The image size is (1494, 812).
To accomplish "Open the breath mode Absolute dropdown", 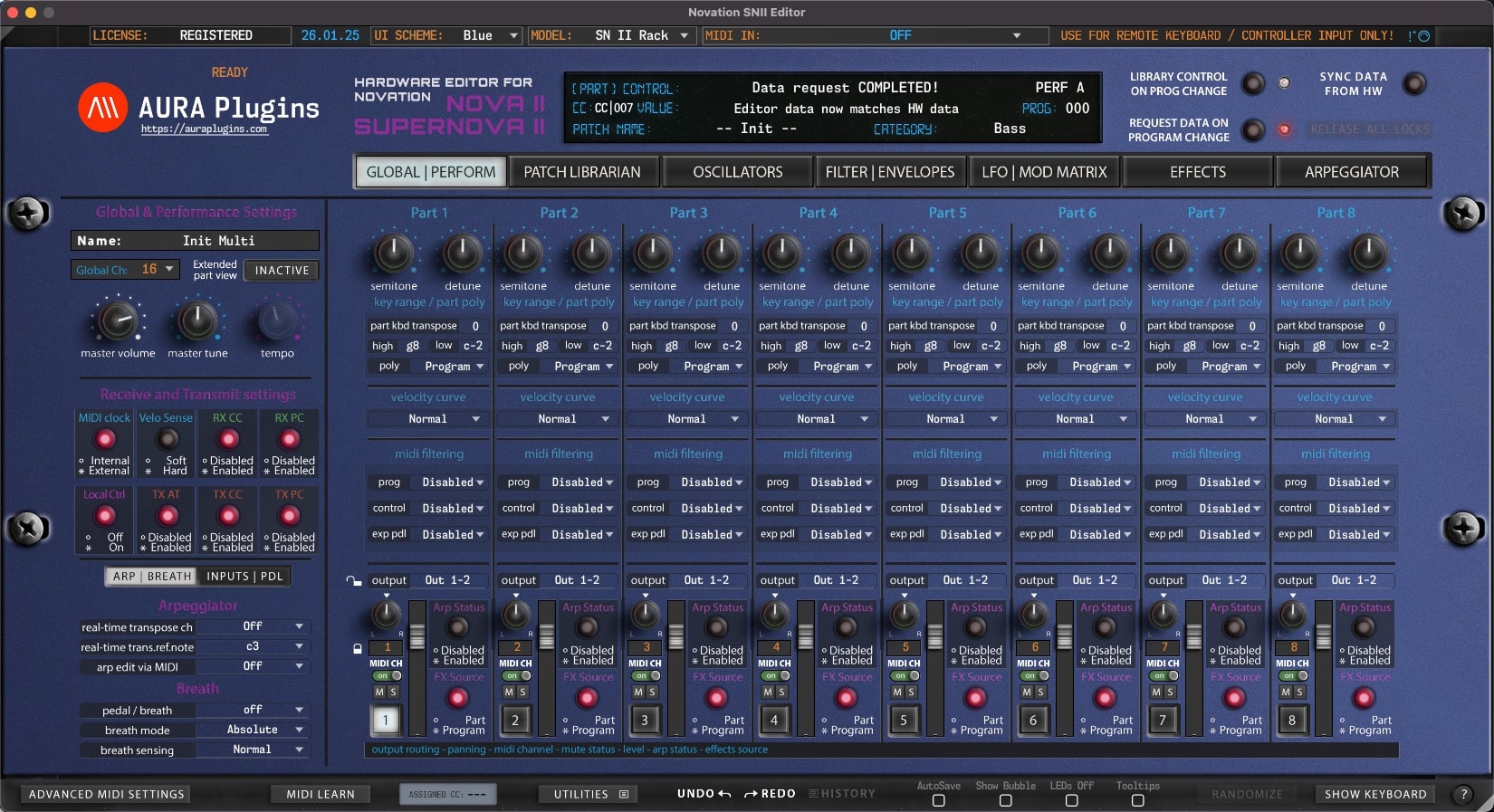I will [253, 730].
